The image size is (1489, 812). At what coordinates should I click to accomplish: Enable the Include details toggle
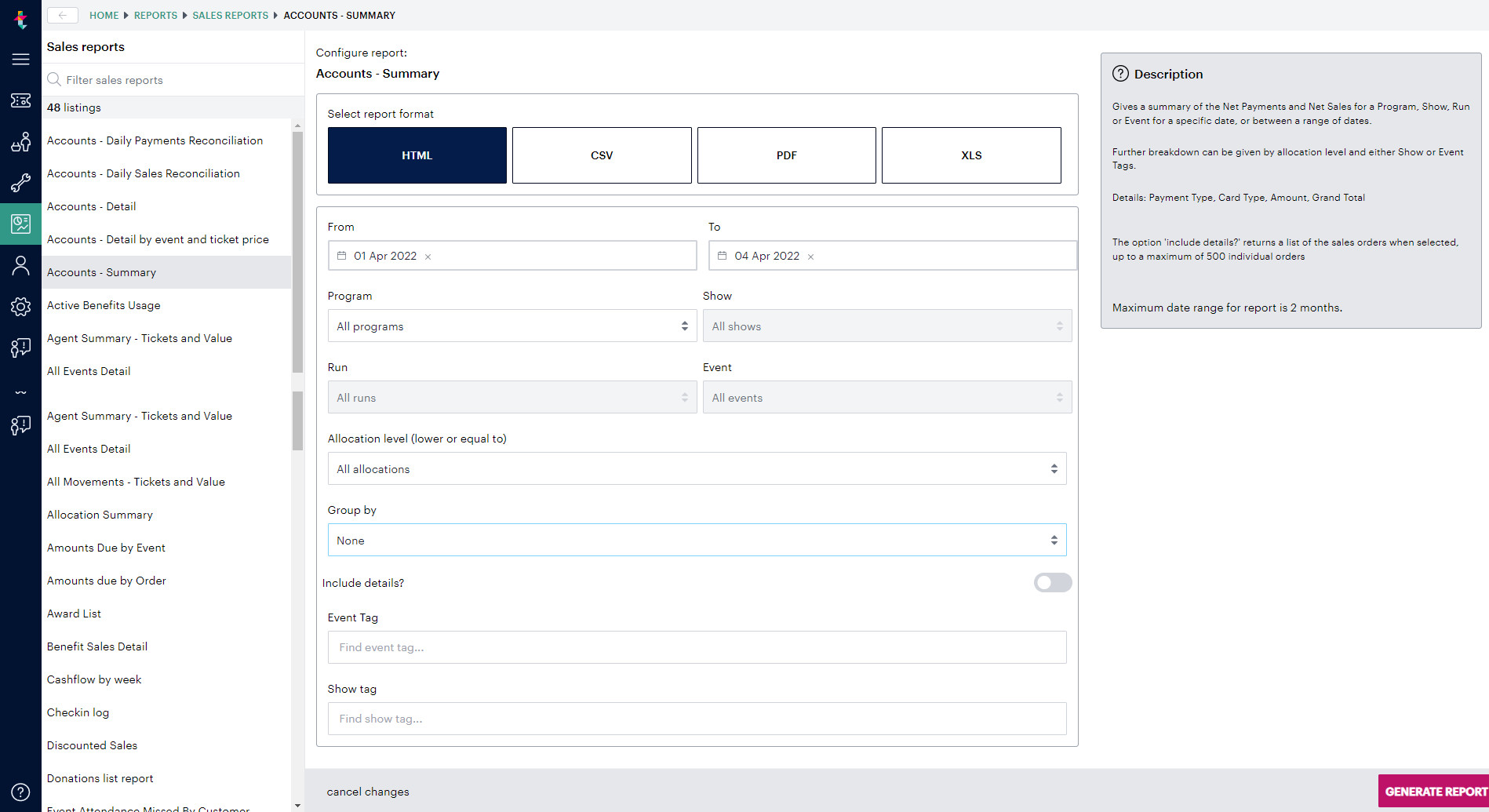(x=1052, y=582)
